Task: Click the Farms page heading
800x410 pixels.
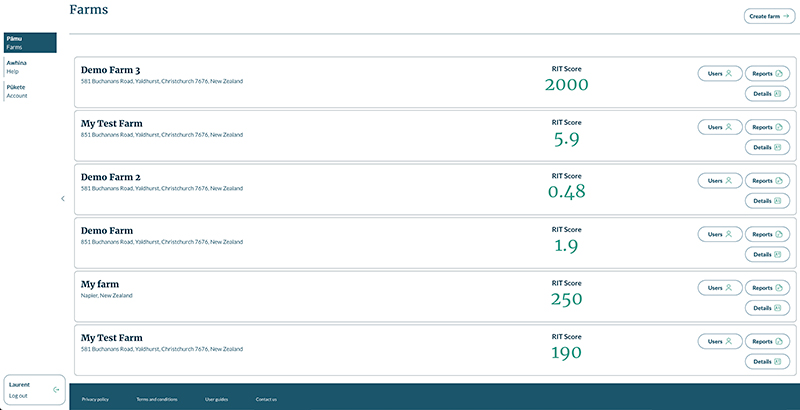Action: tap(89, 10)
